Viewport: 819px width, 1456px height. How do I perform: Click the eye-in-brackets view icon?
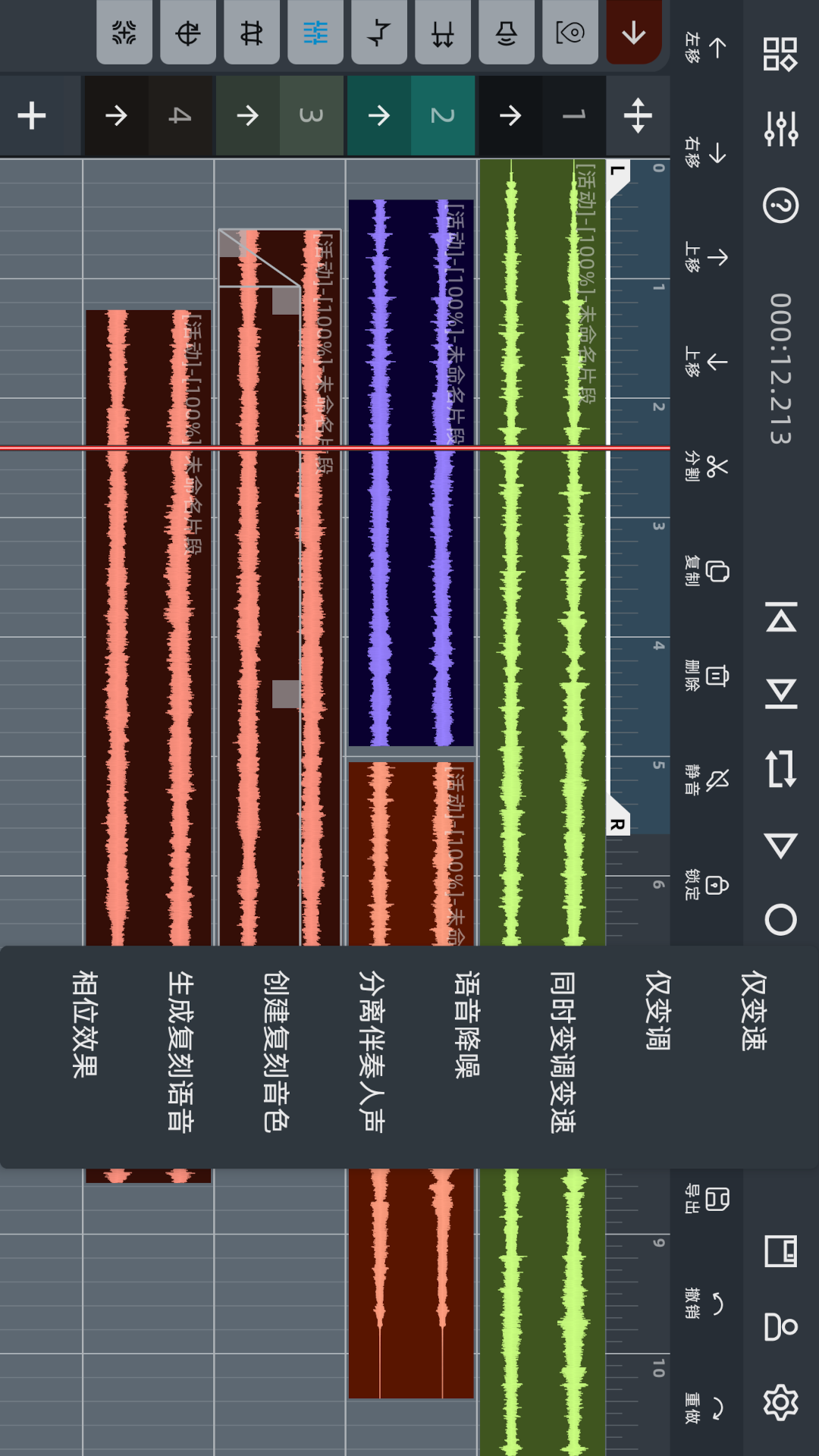570,33
